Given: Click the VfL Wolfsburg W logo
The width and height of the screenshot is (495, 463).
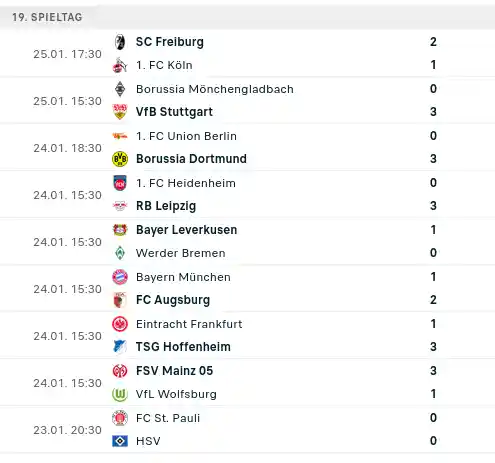Looking at the screenshot, I should (120, 394).
